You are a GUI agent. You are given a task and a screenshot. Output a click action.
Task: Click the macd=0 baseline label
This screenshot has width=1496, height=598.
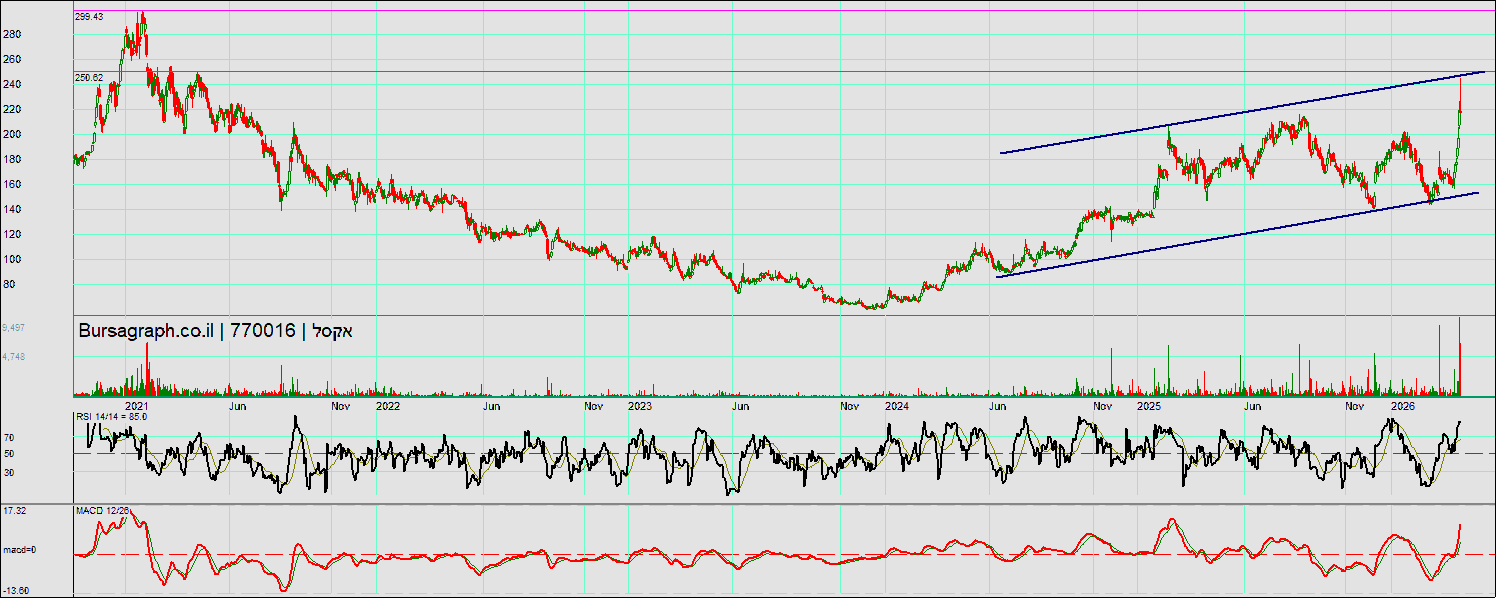pyautogui.click(x=19, y=551)
